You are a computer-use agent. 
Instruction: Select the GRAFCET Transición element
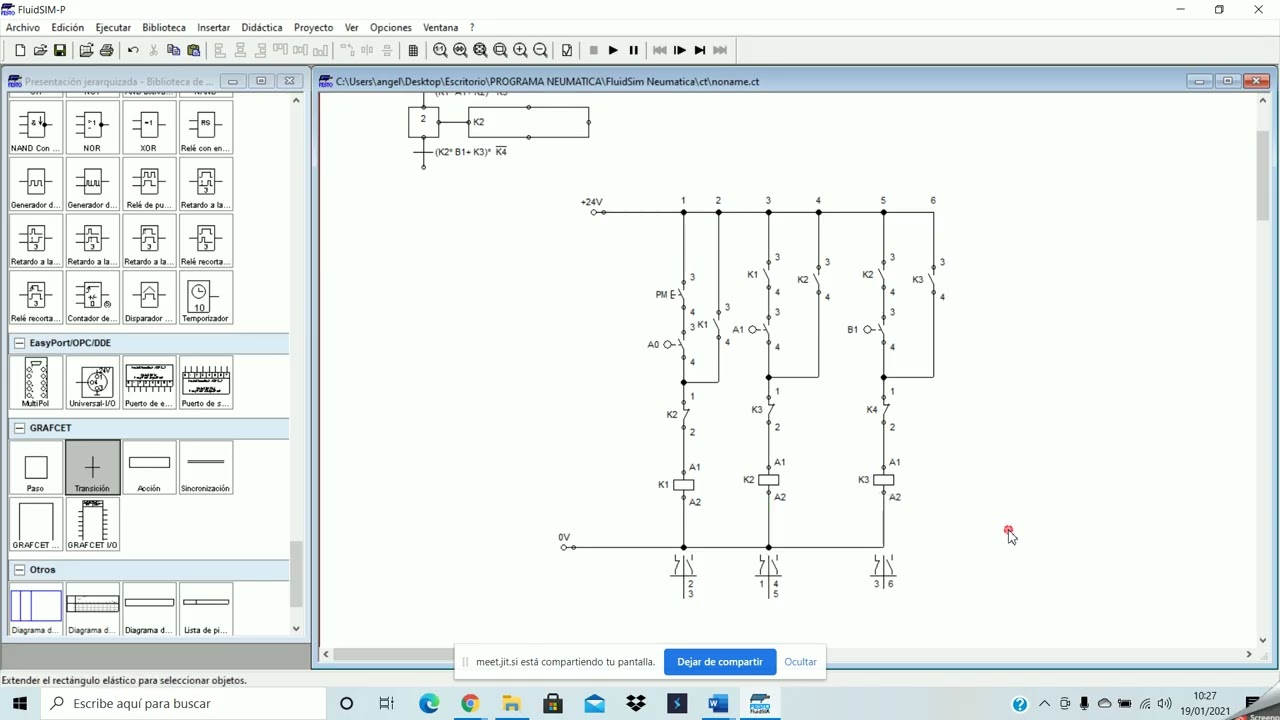click(x=92, y=468)
